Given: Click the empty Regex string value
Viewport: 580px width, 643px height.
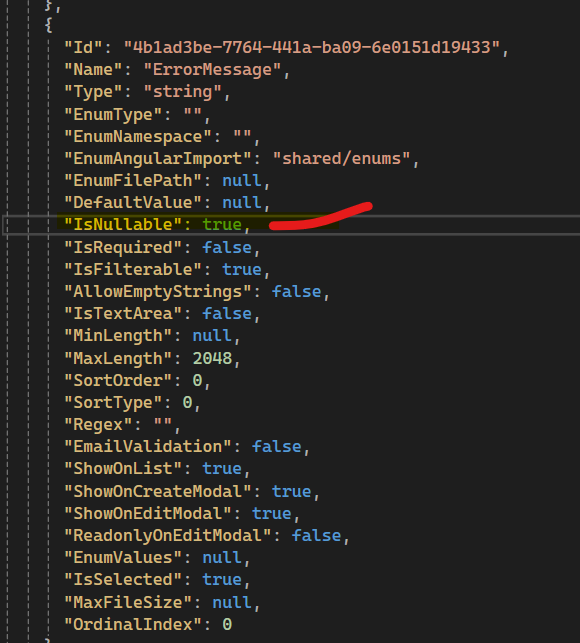Looking at the screenshot, I should [163, 425].
